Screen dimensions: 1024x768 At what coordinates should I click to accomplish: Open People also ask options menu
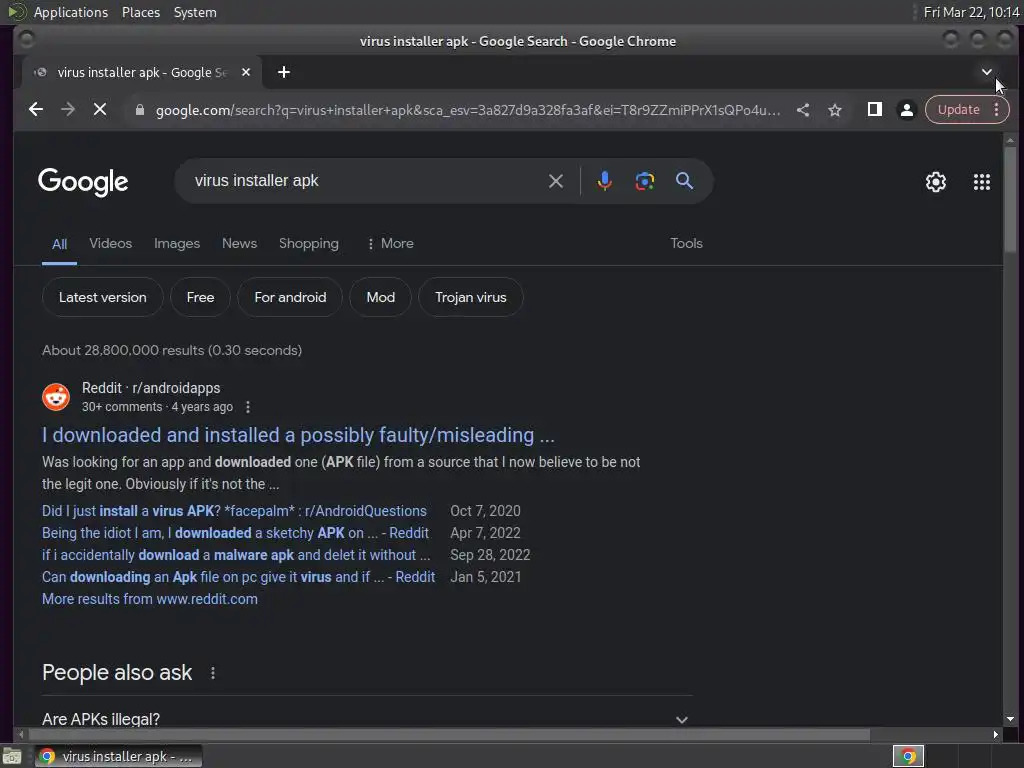pyautogui.click(x=213, y=673)
